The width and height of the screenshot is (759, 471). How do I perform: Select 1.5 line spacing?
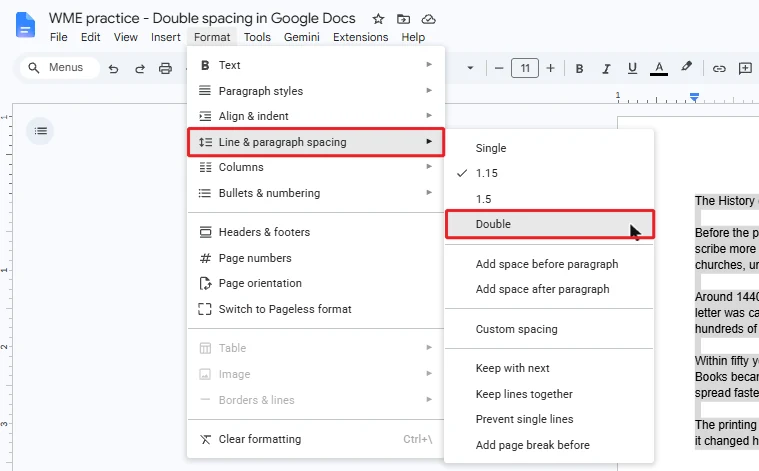549,199
